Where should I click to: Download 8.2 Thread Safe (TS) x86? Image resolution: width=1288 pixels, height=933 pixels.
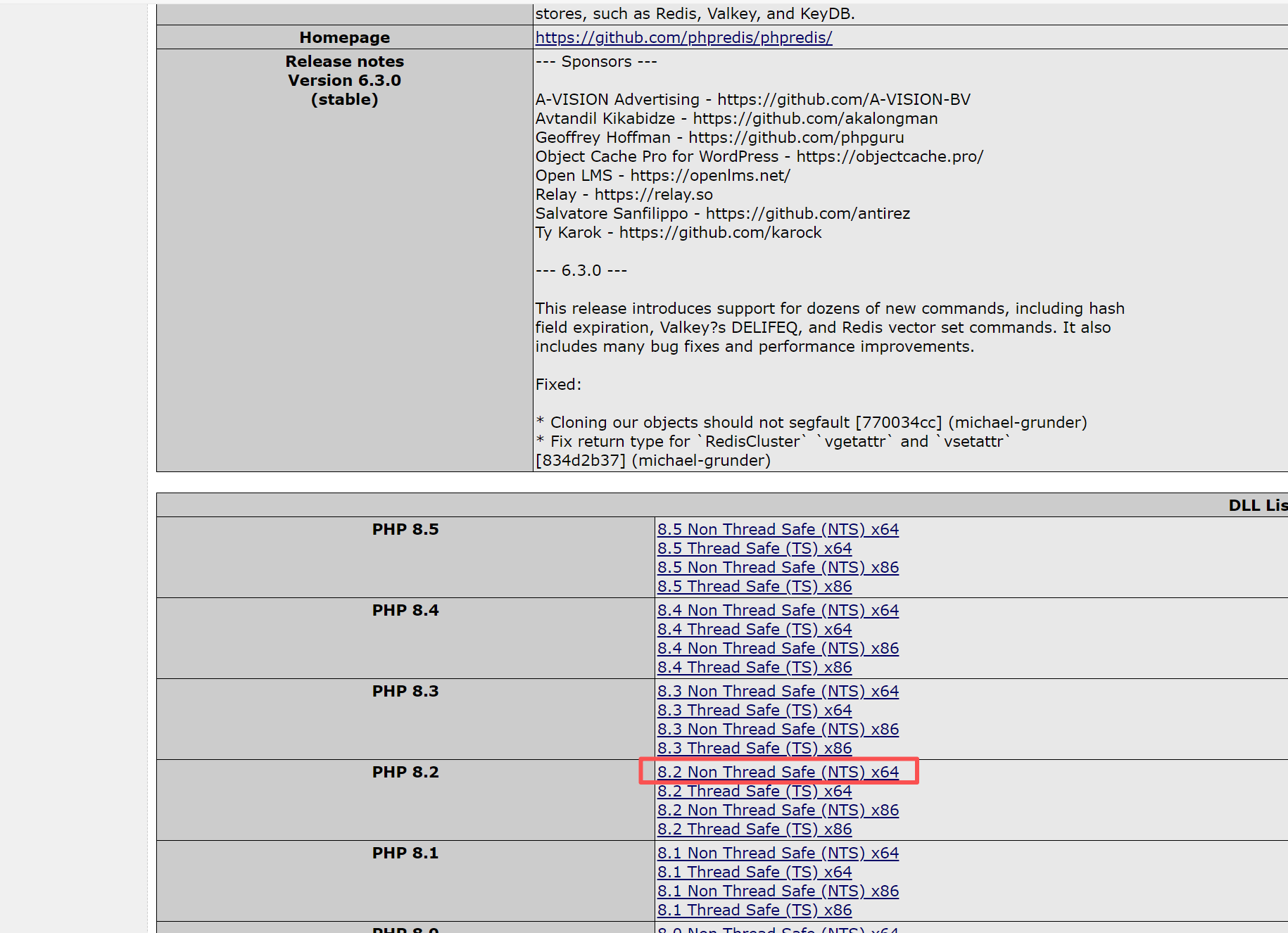755,829
